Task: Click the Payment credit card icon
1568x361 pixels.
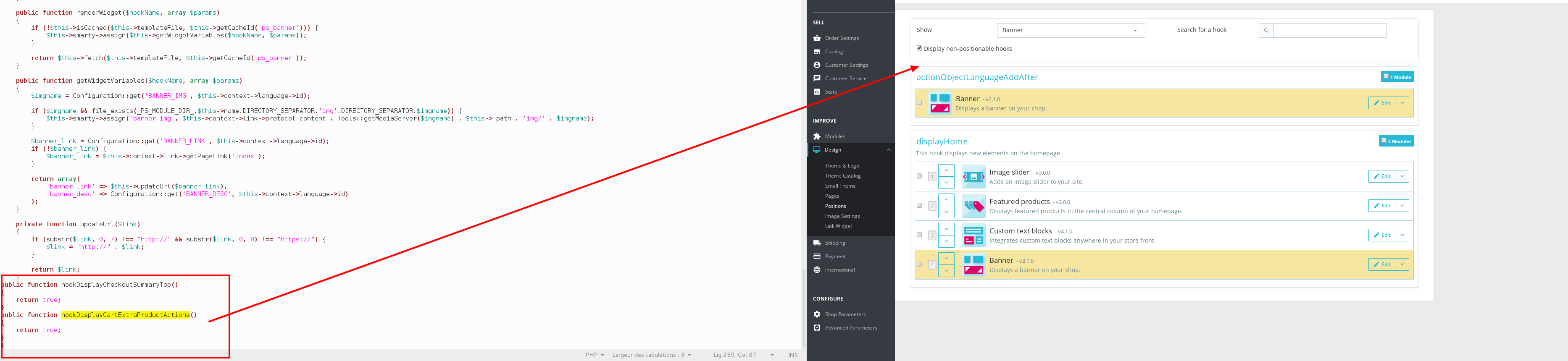Action: pyautogui.click(x=817, y=256)
